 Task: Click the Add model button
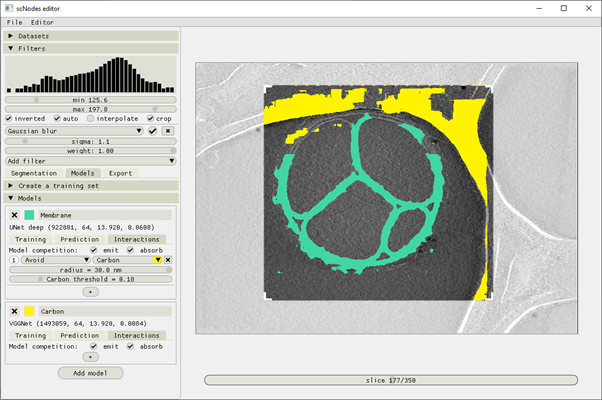(91, 373)
